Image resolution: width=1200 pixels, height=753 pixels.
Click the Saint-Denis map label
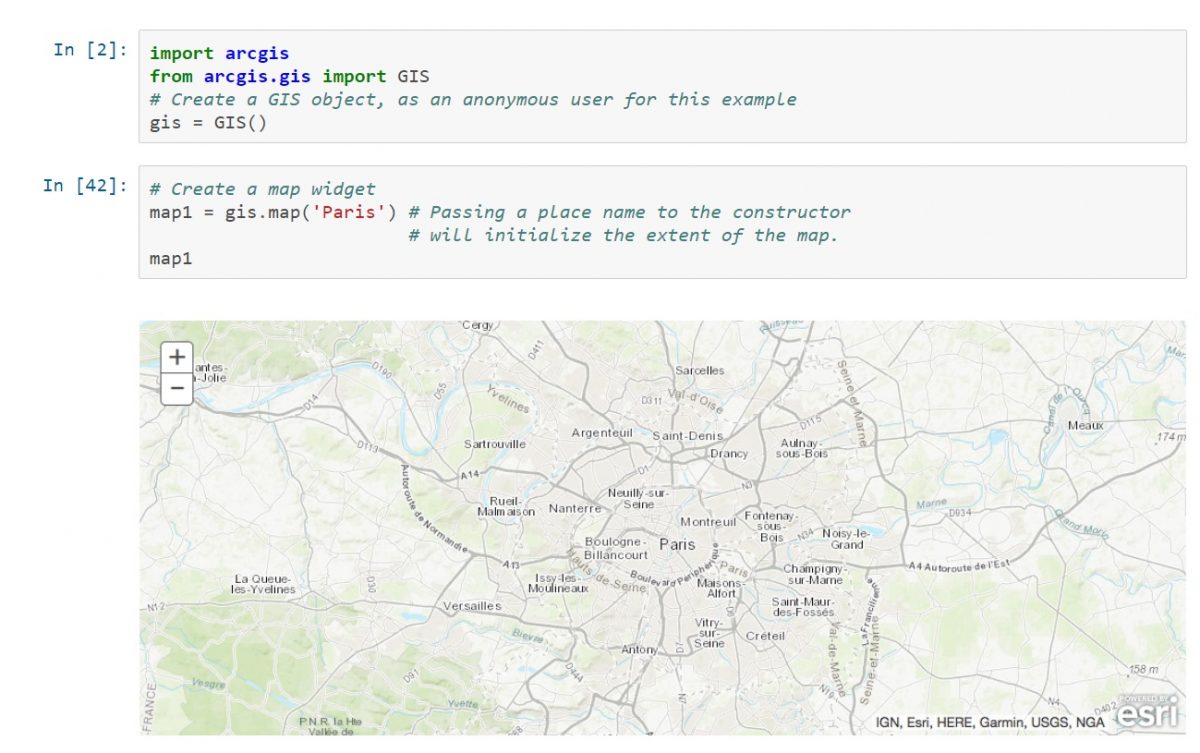point(686,436)
